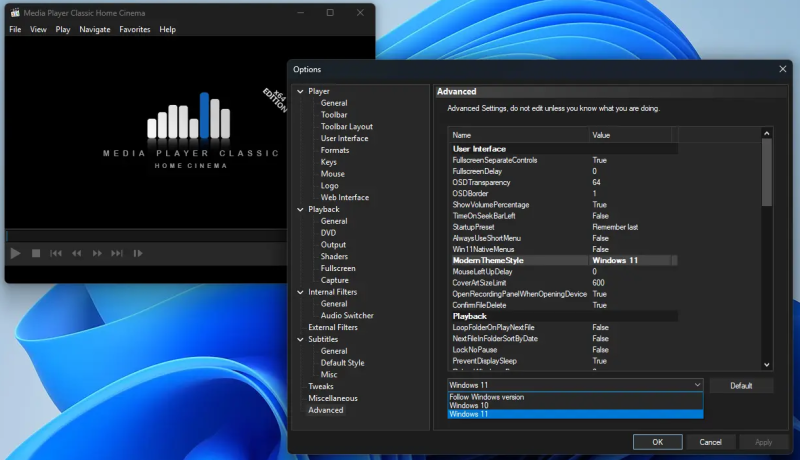The width and height of the screenshot is (800, 460).
Task: Select Misc under Subtitles
Action: coord(329,374)
